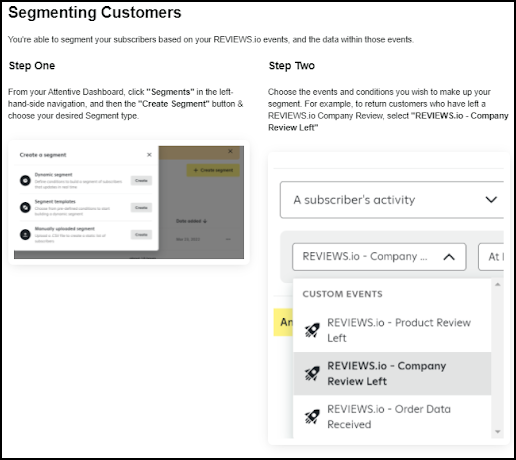Image resolution: width=516 pixels, height=460 pixels.
Task: Close the Create a segment dialog
Action: 149,155
